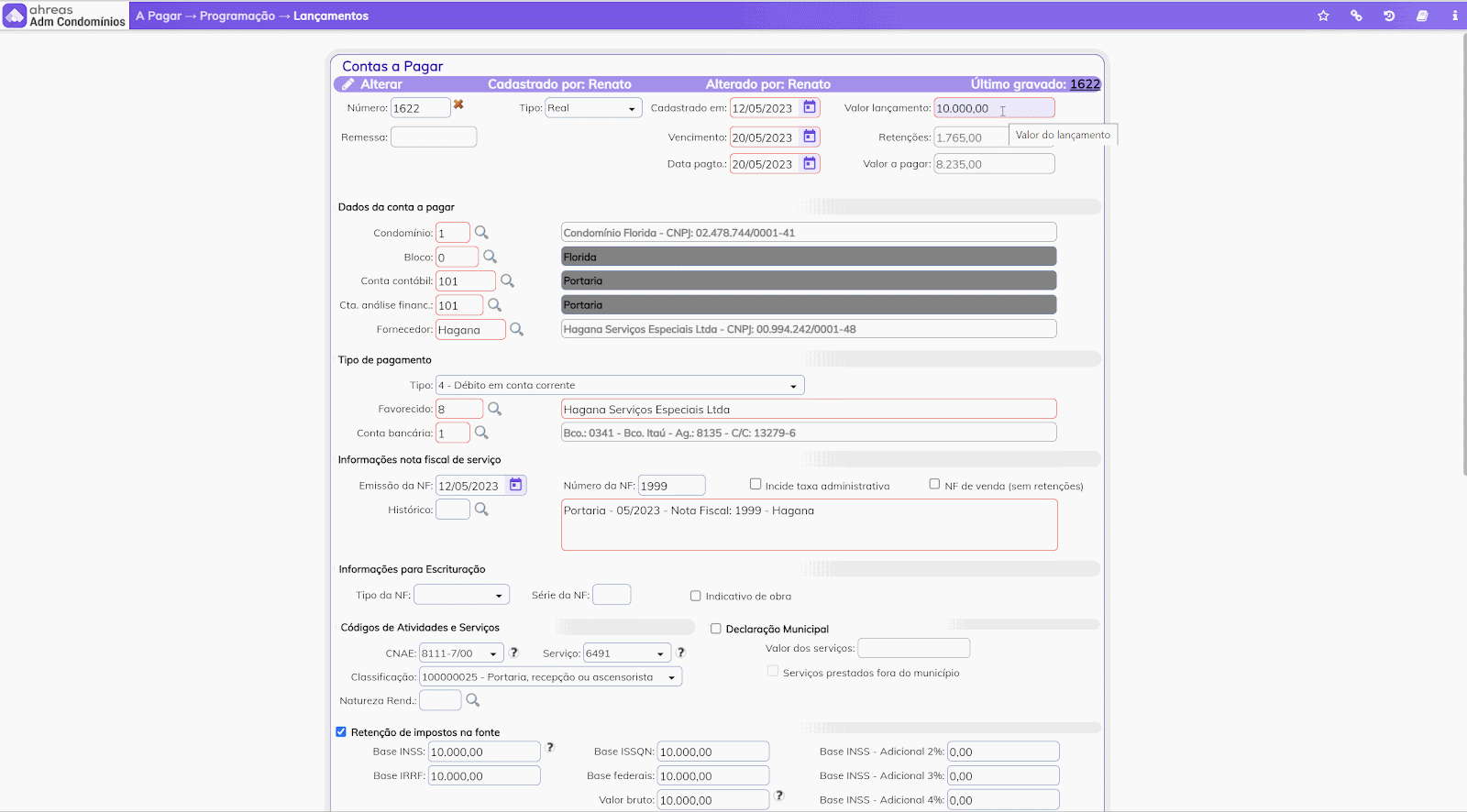The height and width of the screenshot is (812, 1467).
Task: Click the Fornecedor search magnifier
Action: click(517, 329)
